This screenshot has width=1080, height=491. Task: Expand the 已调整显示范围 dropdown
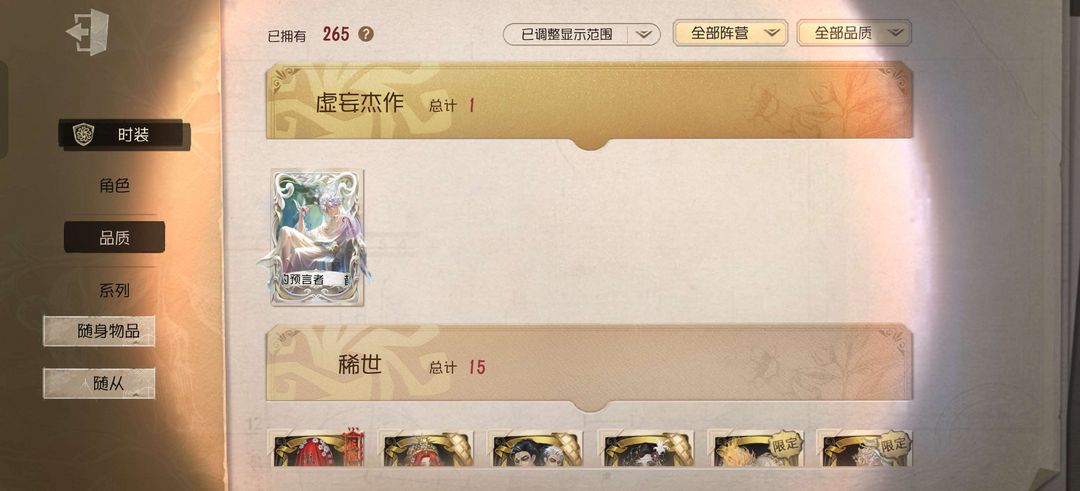[581, 34]
